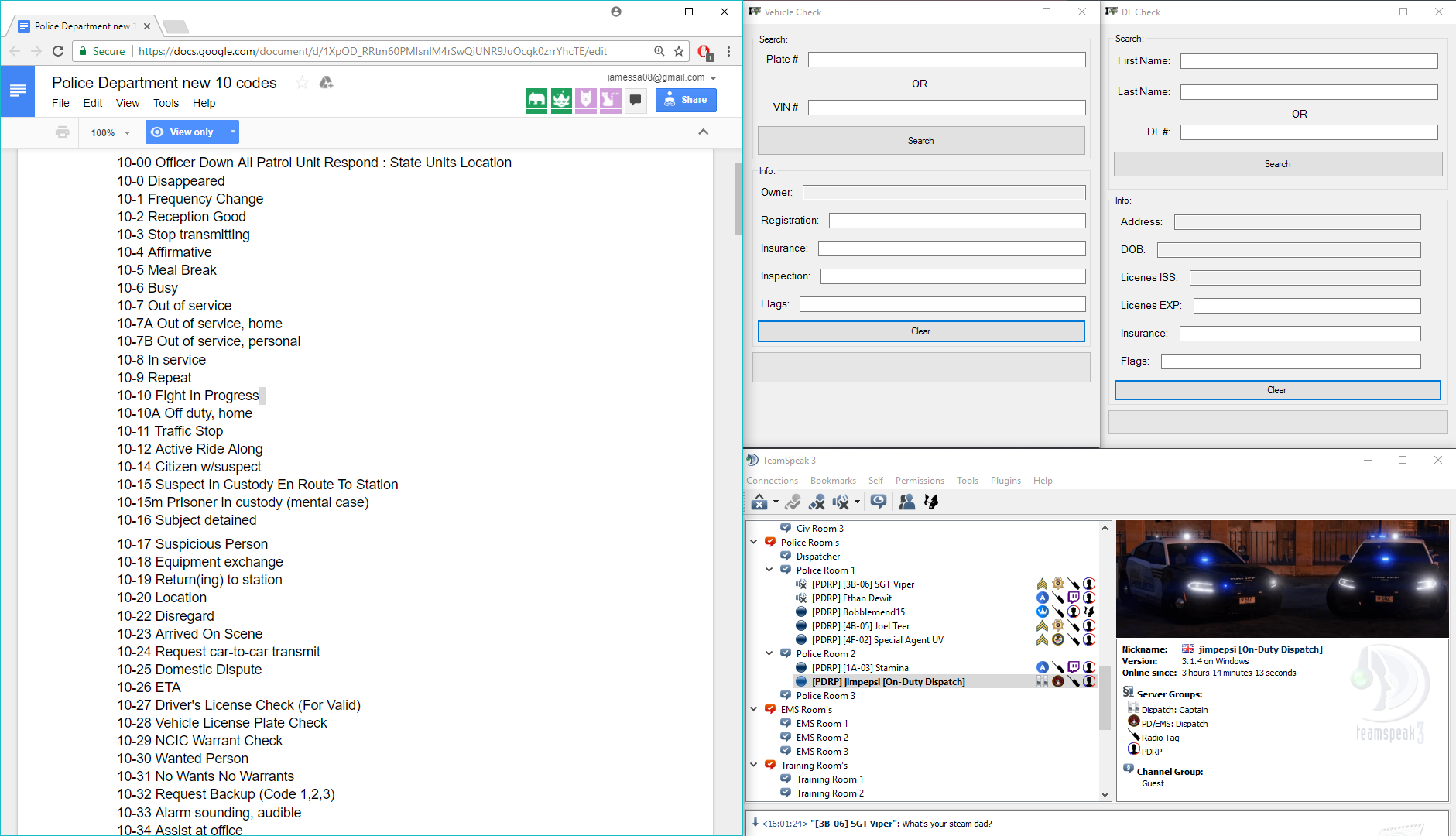The width and height of the screenshot is (1456, 836).
Task: Collapse the Police Room's channel group
Action: (754, 542)
